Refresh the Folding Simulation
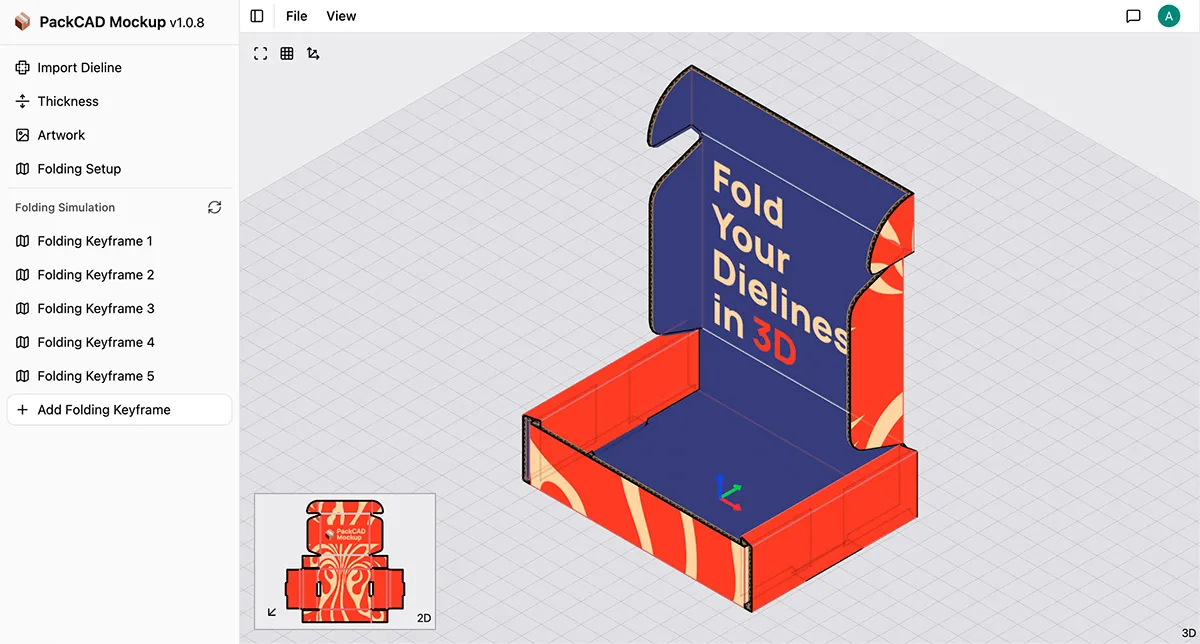 [x=214, y=208]
